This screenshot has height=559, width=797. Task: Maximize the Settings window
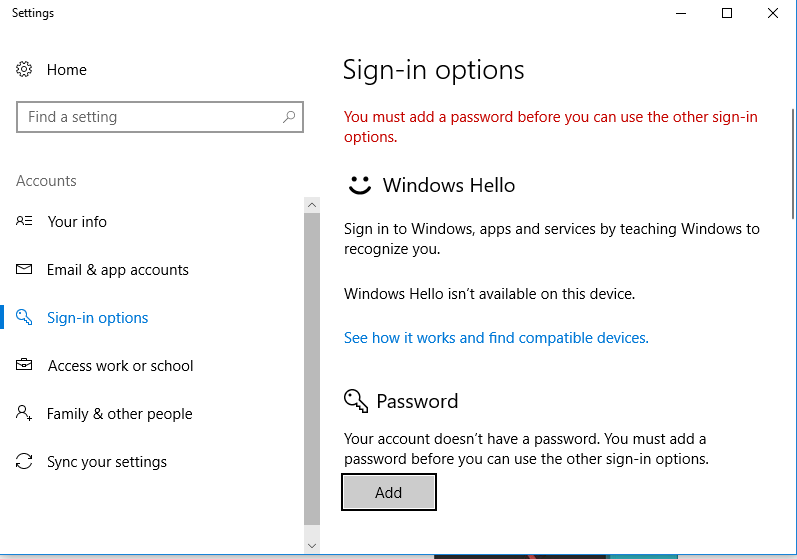tap(727, 13)
